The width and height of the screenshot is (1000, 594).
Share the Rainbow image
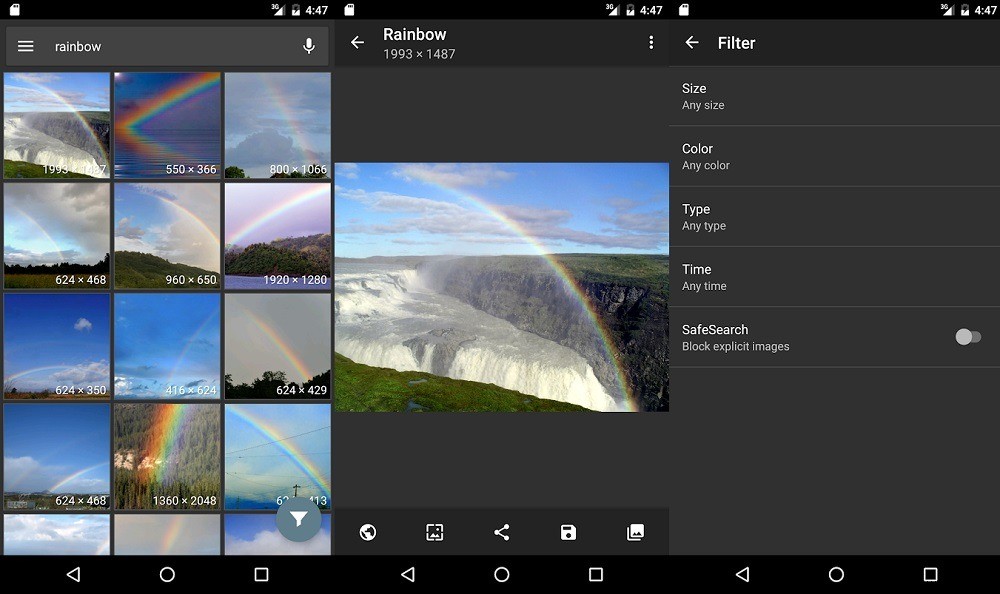tap(502, 532)
